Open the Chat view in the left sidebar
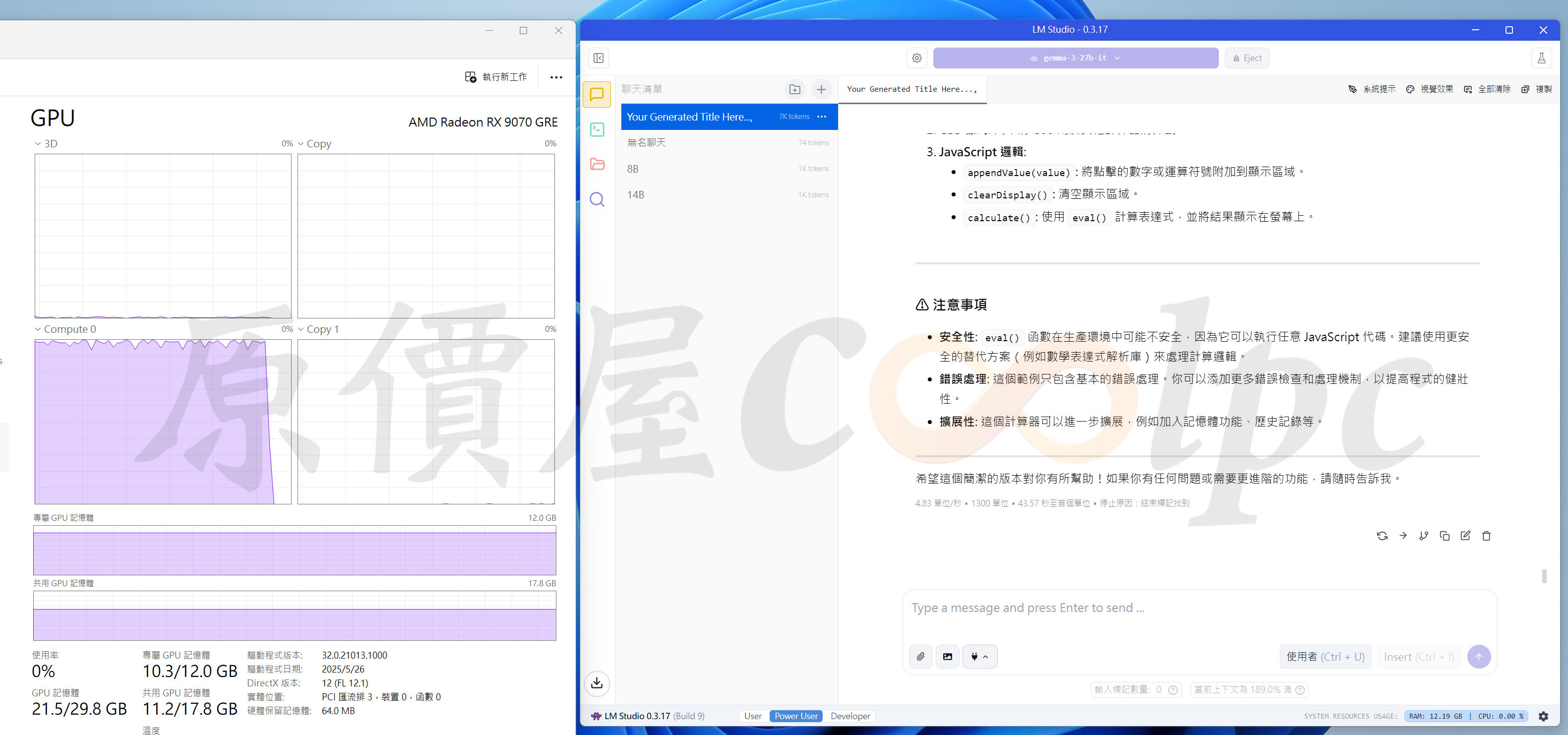This screenshot has width=1568, height=735. [x=597, y=94]
